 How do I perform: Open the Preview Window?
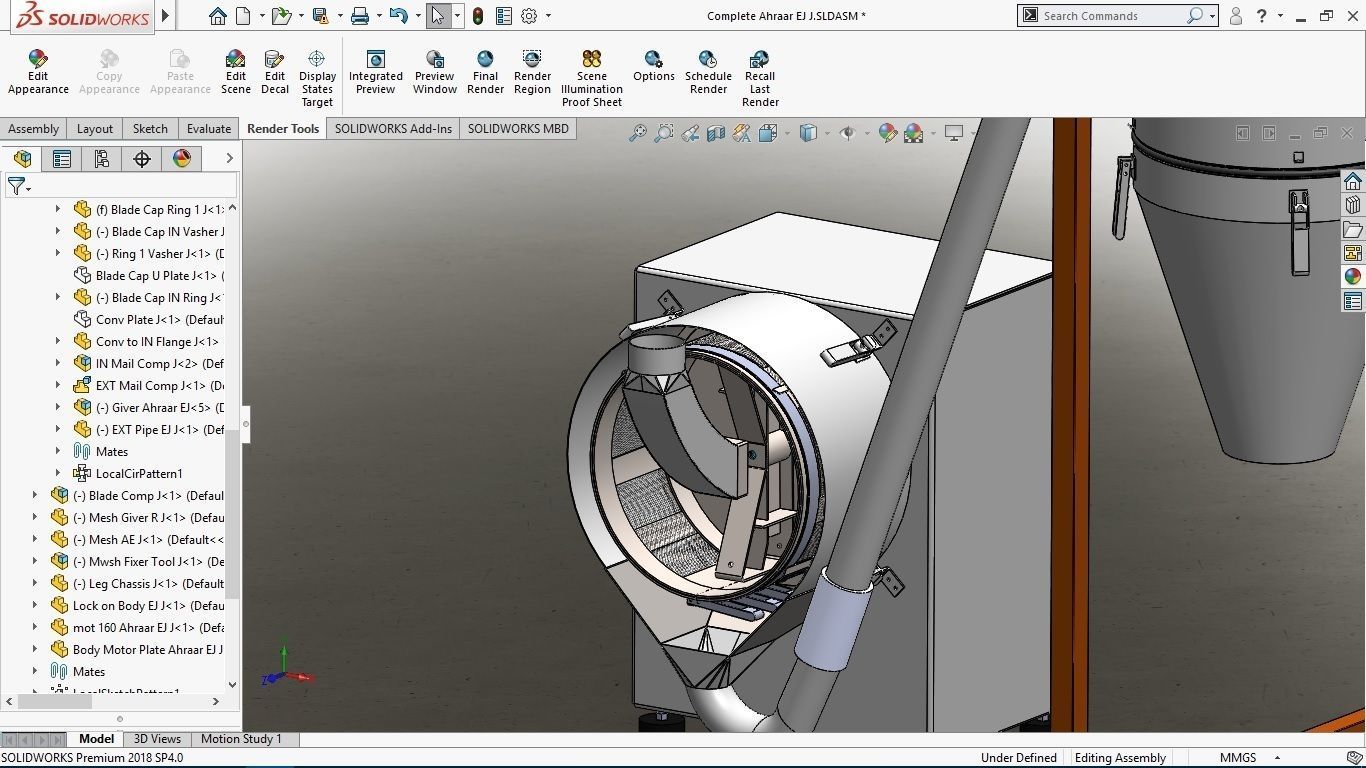[x=435, y=72]
